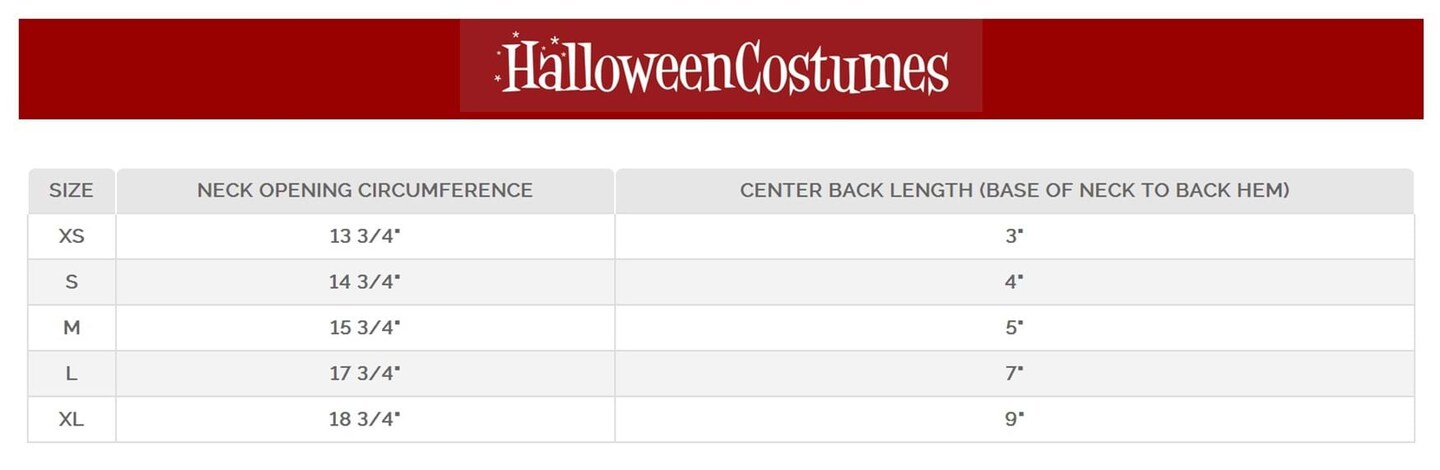1440x470 pixels.
Task: Click the 18 3/4" neck measurement
Action: coord(365,420)
